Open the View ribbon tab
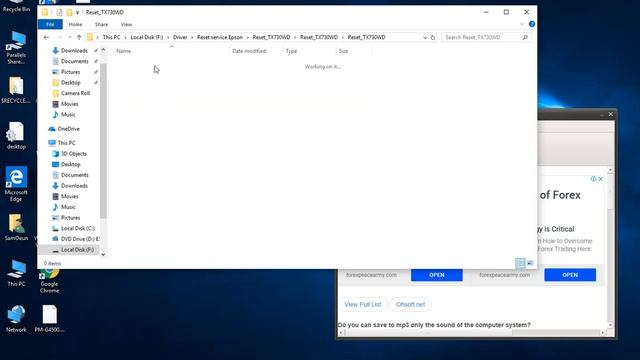640x360 pixels. pyautogui.click(x=126, y=24)
